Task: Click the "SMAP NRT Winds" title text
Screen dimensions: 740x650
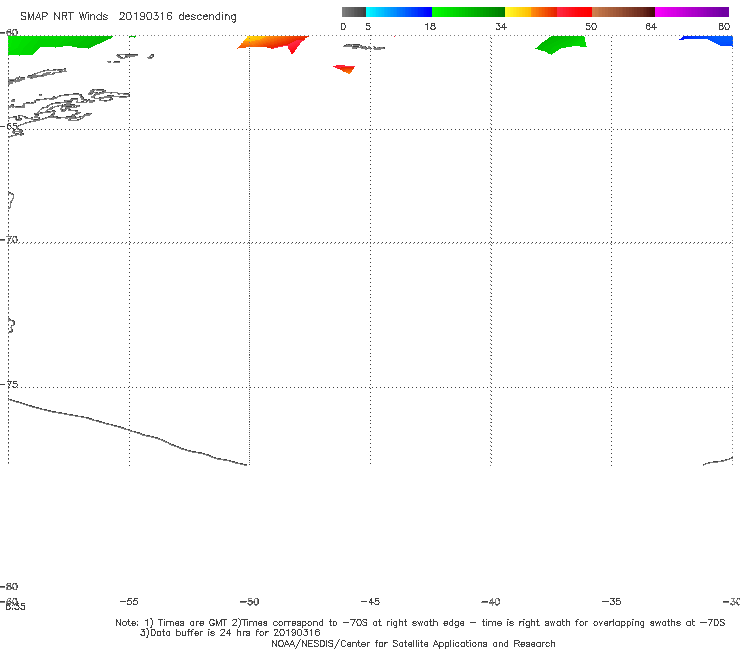Action: point(64,16)
